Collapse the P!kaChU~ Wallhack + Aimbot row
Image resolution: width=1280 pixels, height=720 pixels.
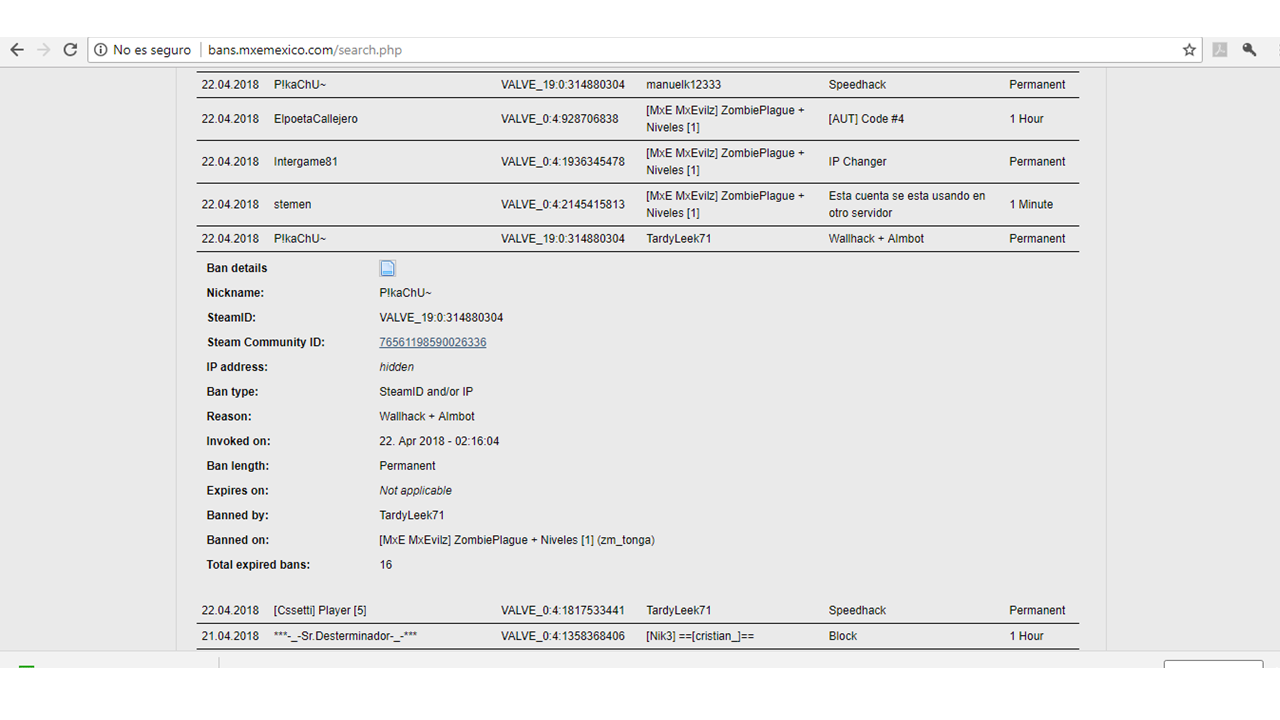pos(638,239)
